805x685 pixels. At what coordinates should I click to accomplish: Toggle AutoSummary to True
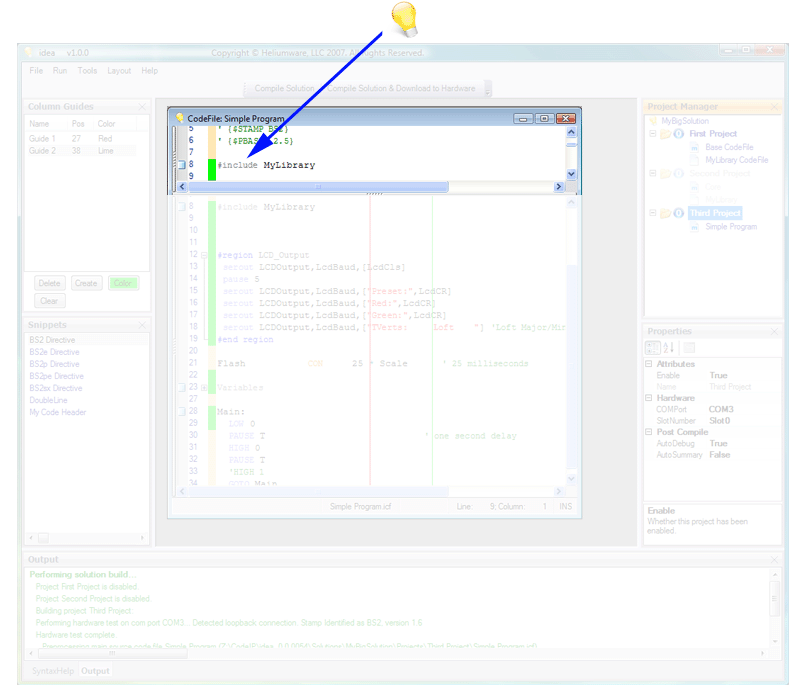pyautogui.click(x=719, y=454)
